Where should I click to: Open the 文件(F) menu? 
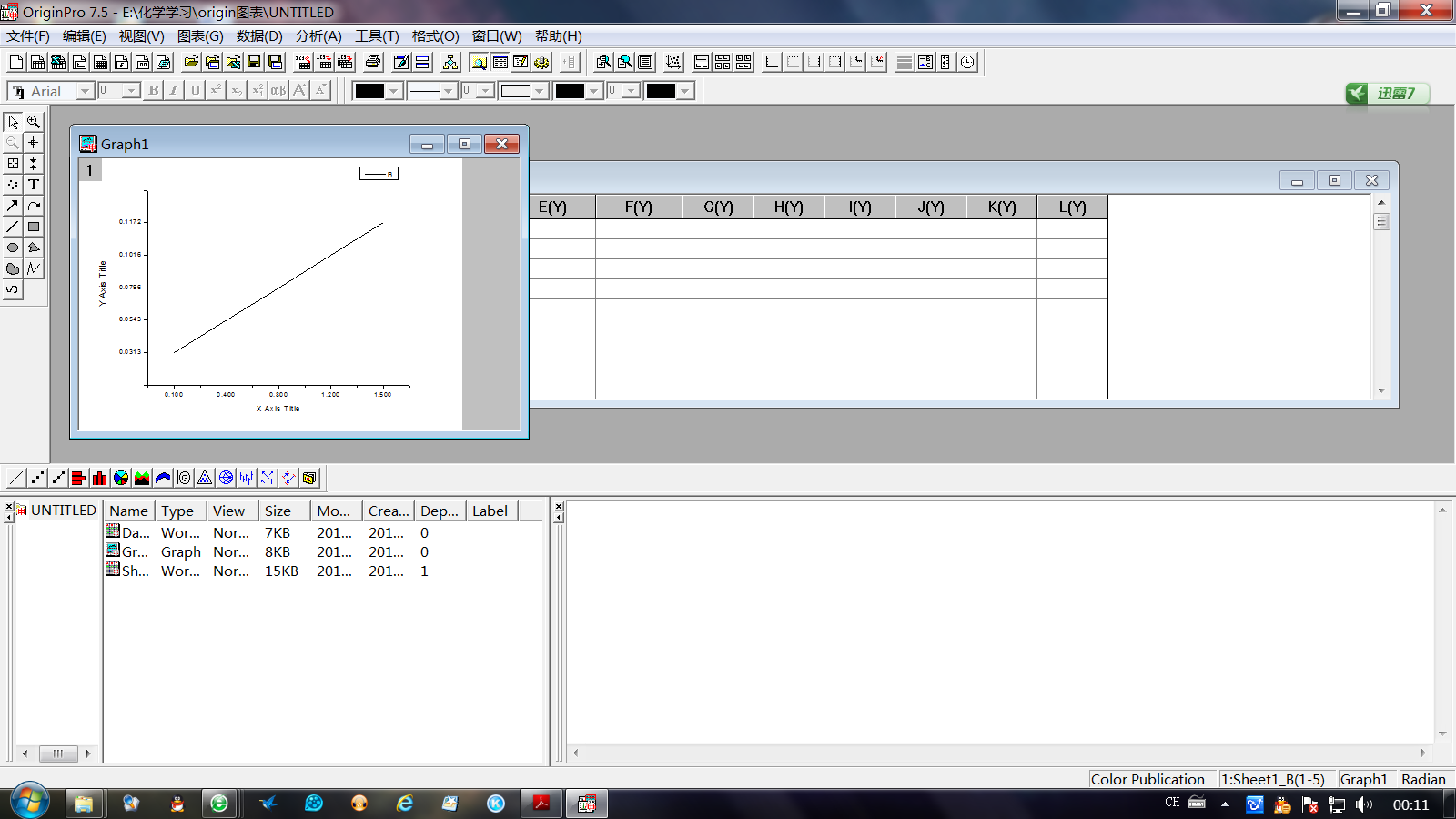[x=28, y=36]
